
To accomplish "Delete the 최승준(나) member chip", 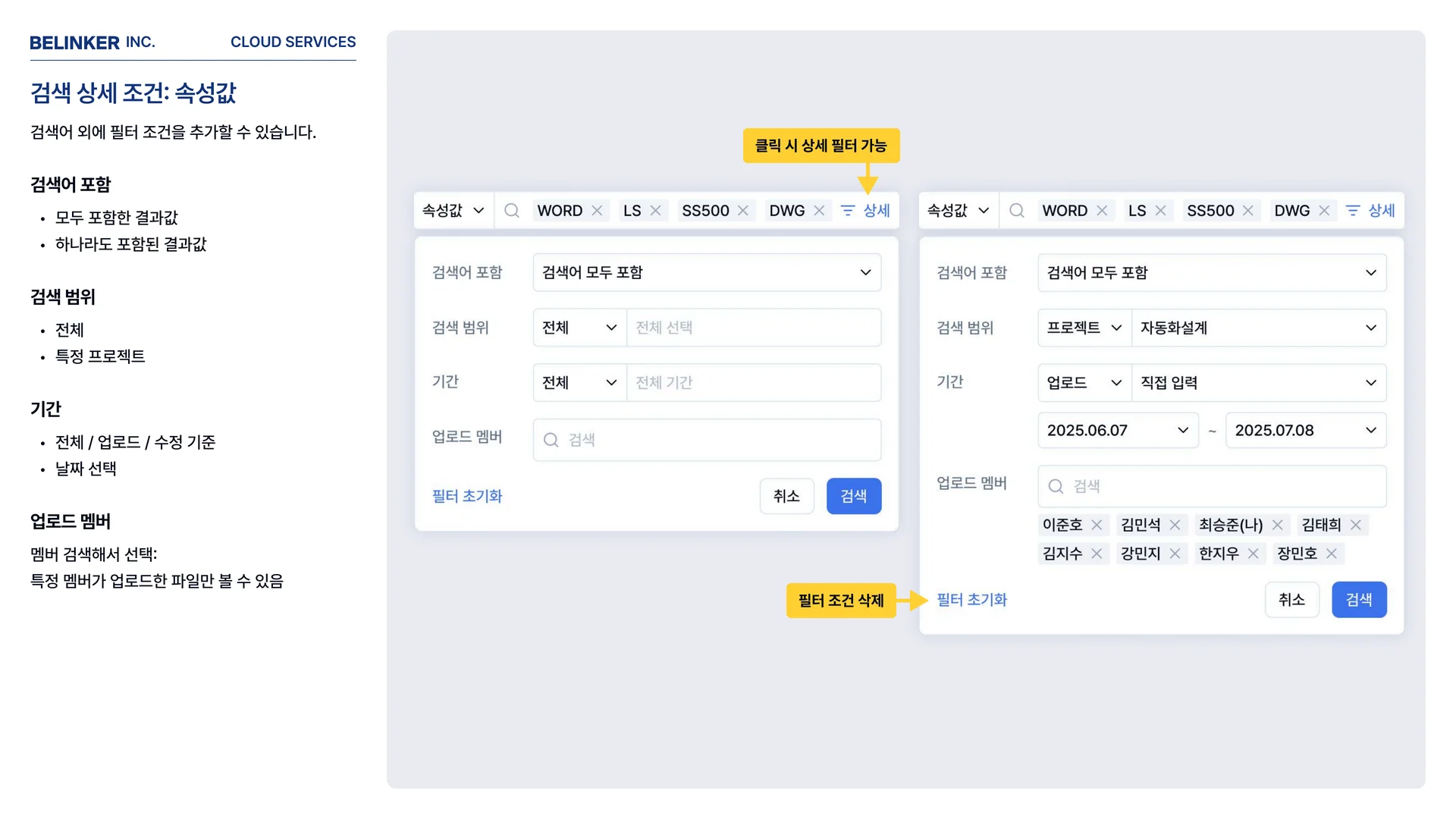I will coord(1278,525).
